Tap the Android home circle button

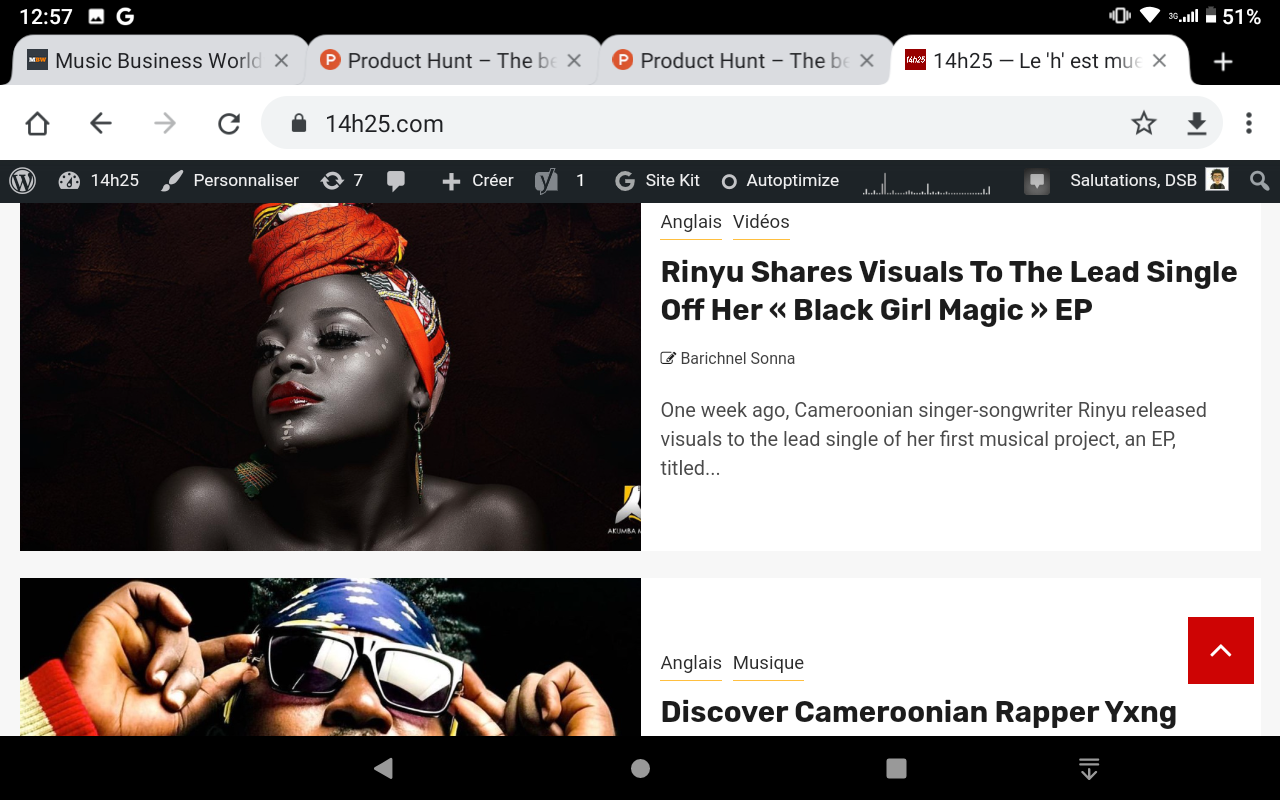640,768
